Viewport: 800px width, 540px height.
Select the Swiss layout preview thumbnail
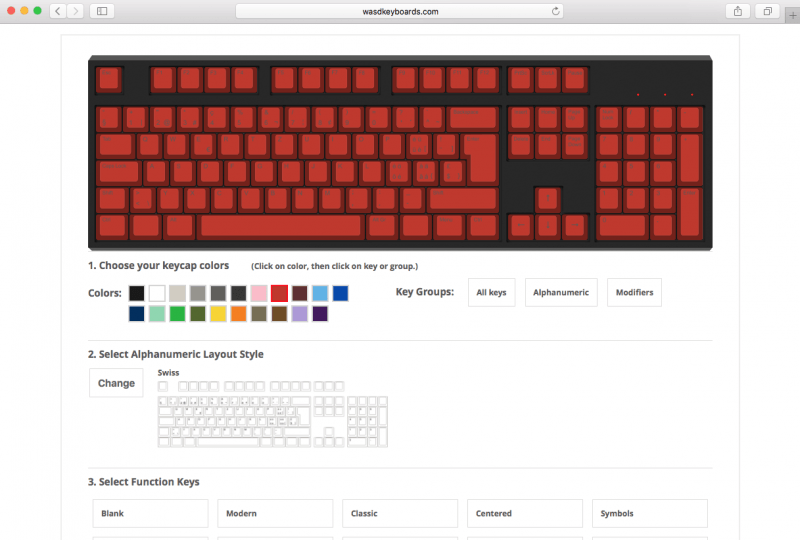pos(272,414)
